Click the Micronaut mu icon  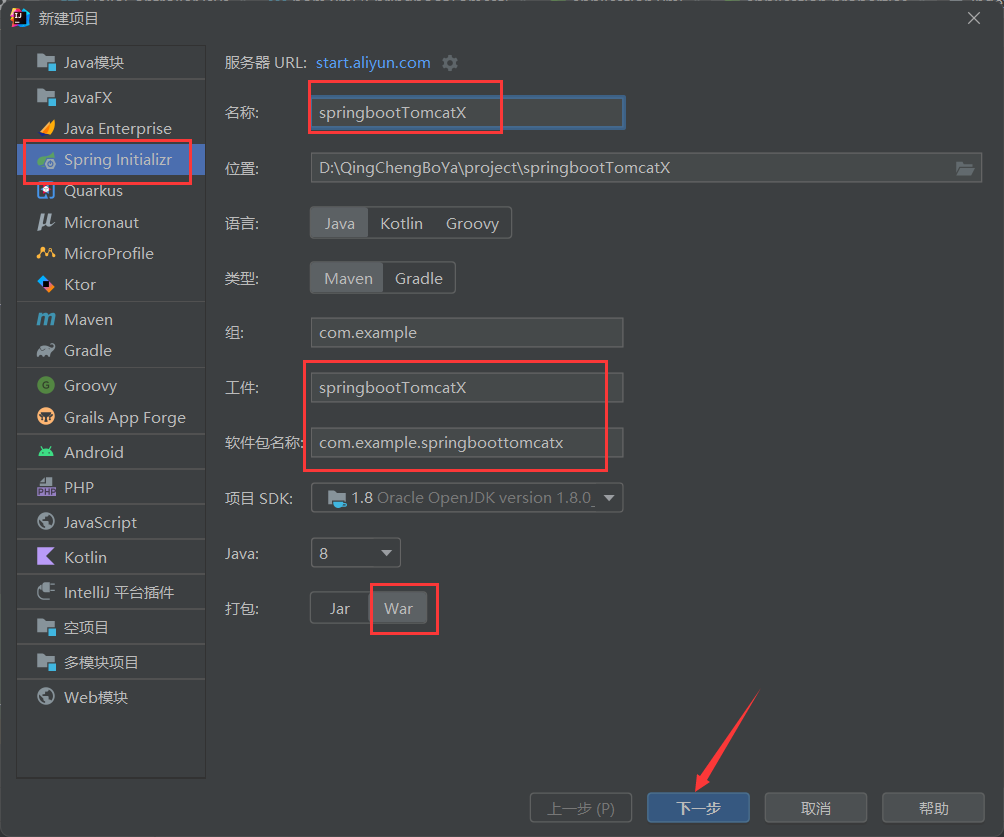pos(46,222)
